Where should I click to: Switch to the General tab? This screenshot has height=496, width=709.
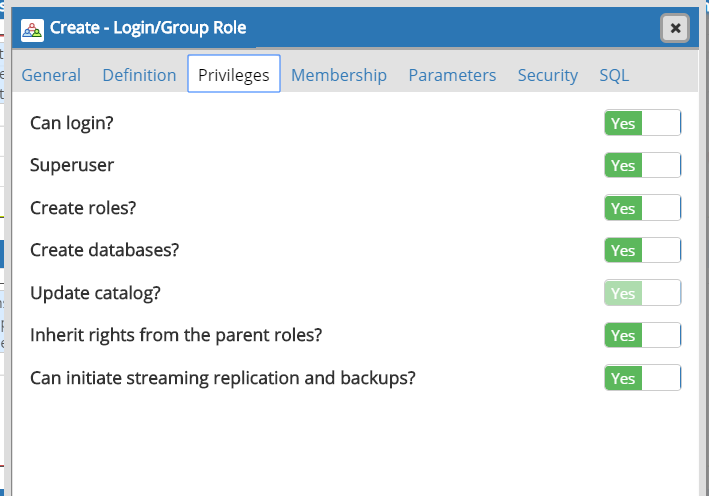coord(51,75)
